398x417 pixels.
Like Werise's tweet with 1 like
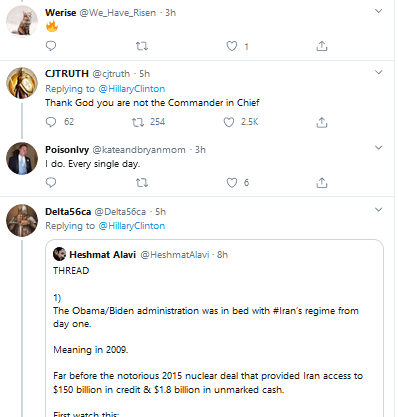[232, 46]
